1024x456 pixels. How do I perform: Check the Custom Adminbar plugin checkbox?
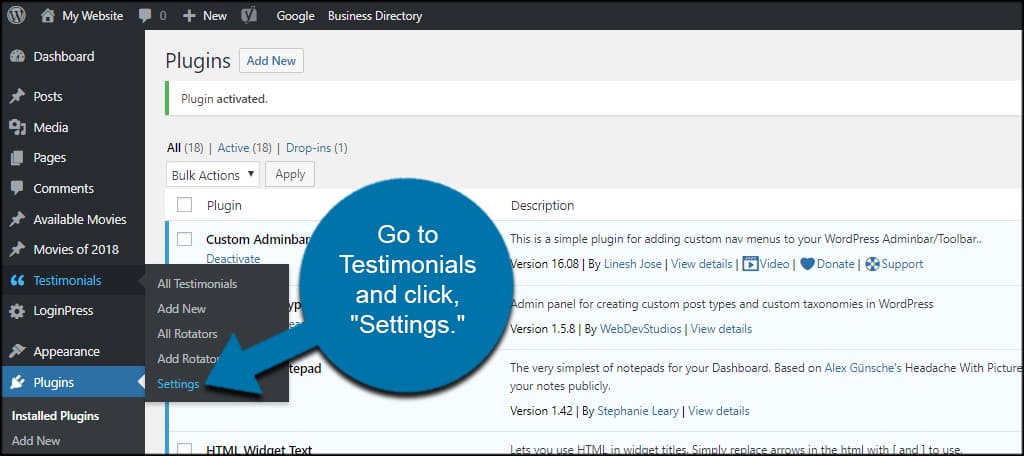[x=185, y=239]
